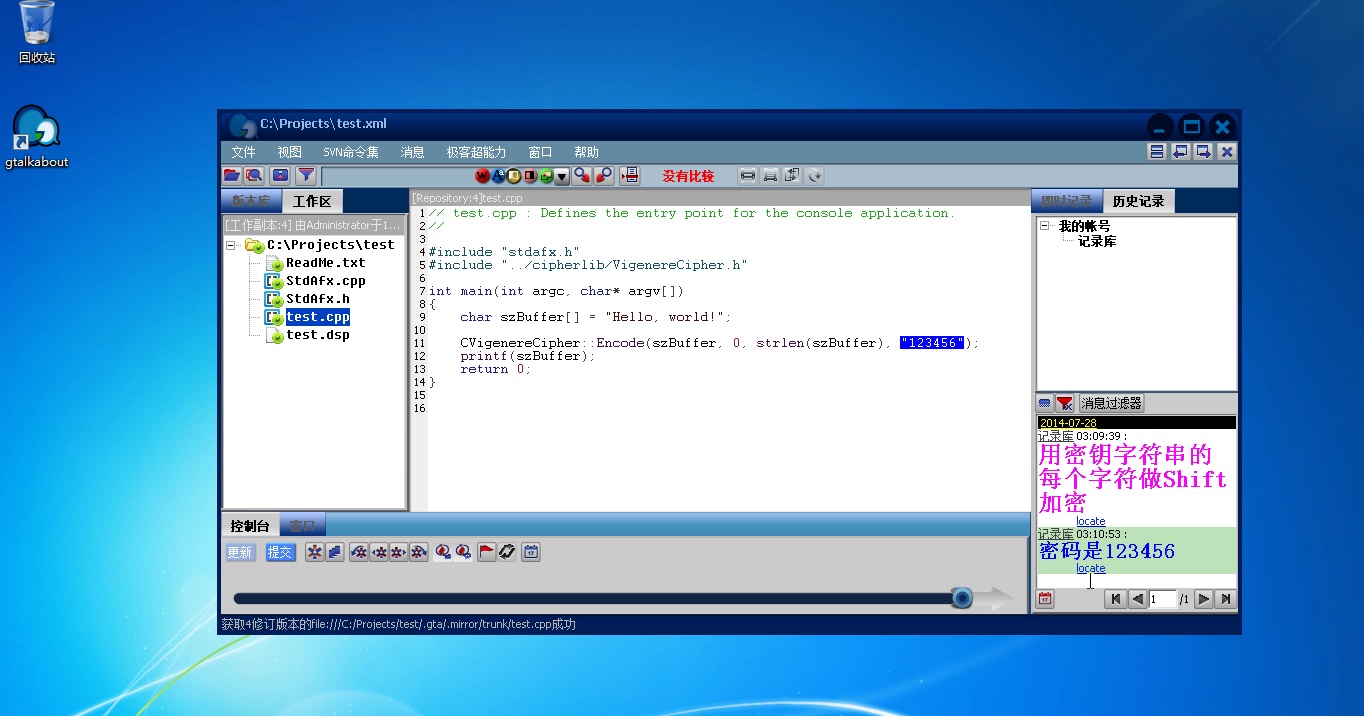Click the blue A round icon
Screen dimensions: 1364x716
(498, 176)
